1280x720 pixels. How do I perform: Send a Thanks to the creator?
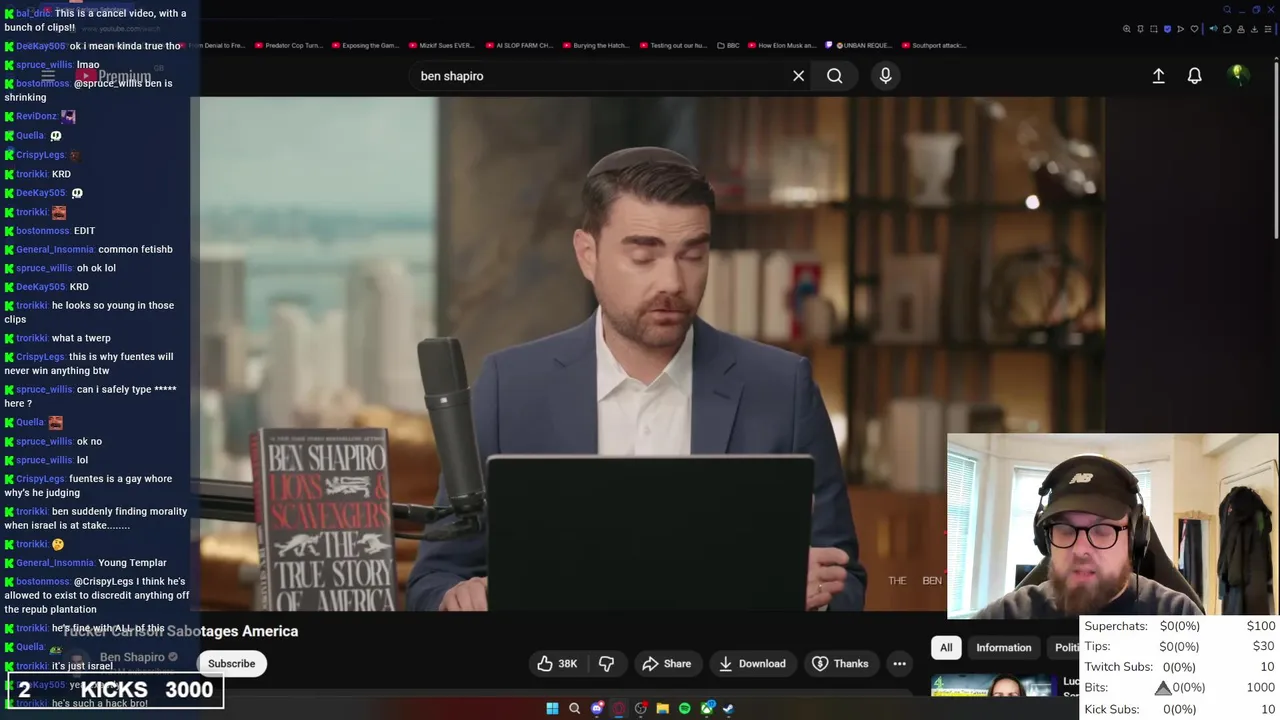tap(840, 663)
